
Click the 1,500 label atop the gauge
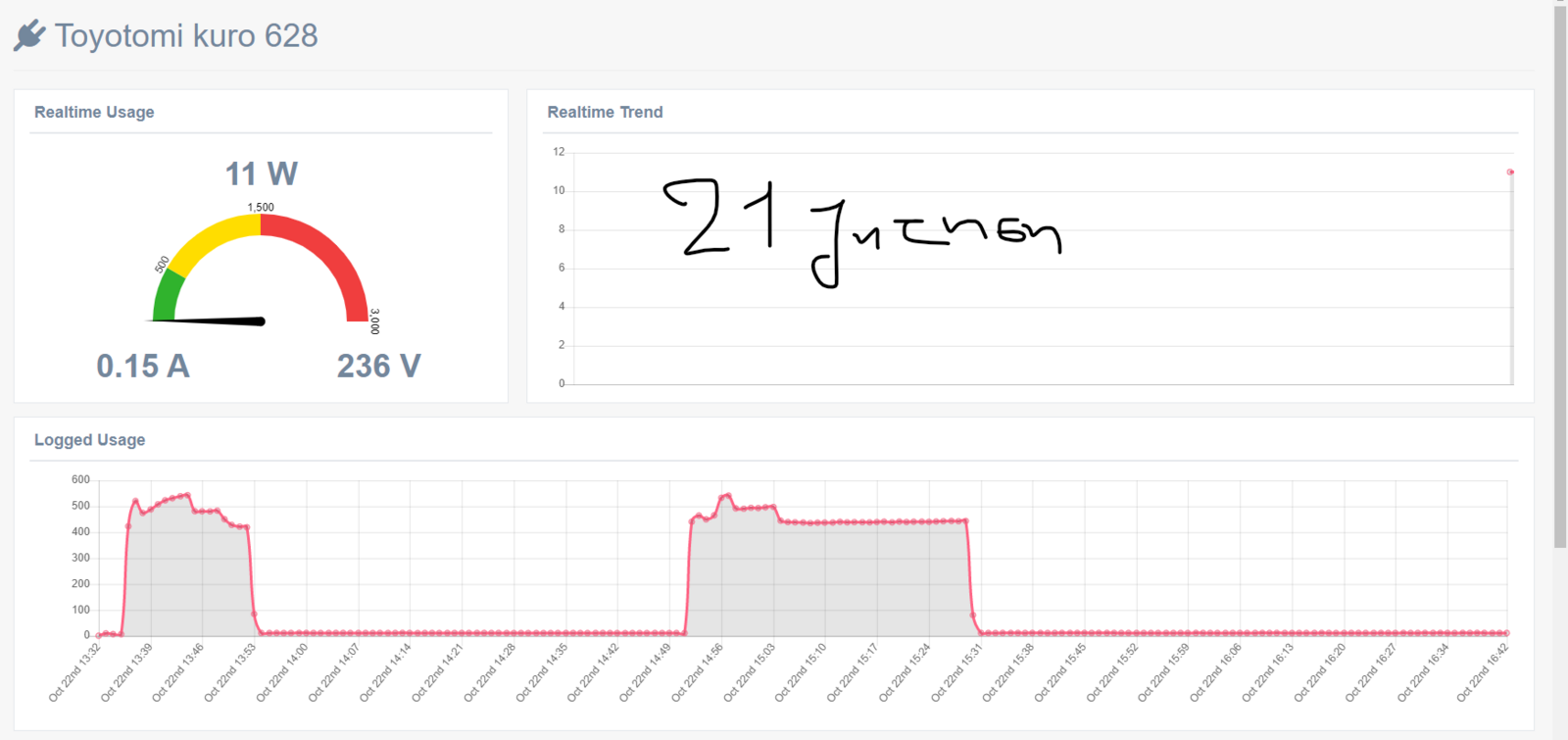[261, 207]
